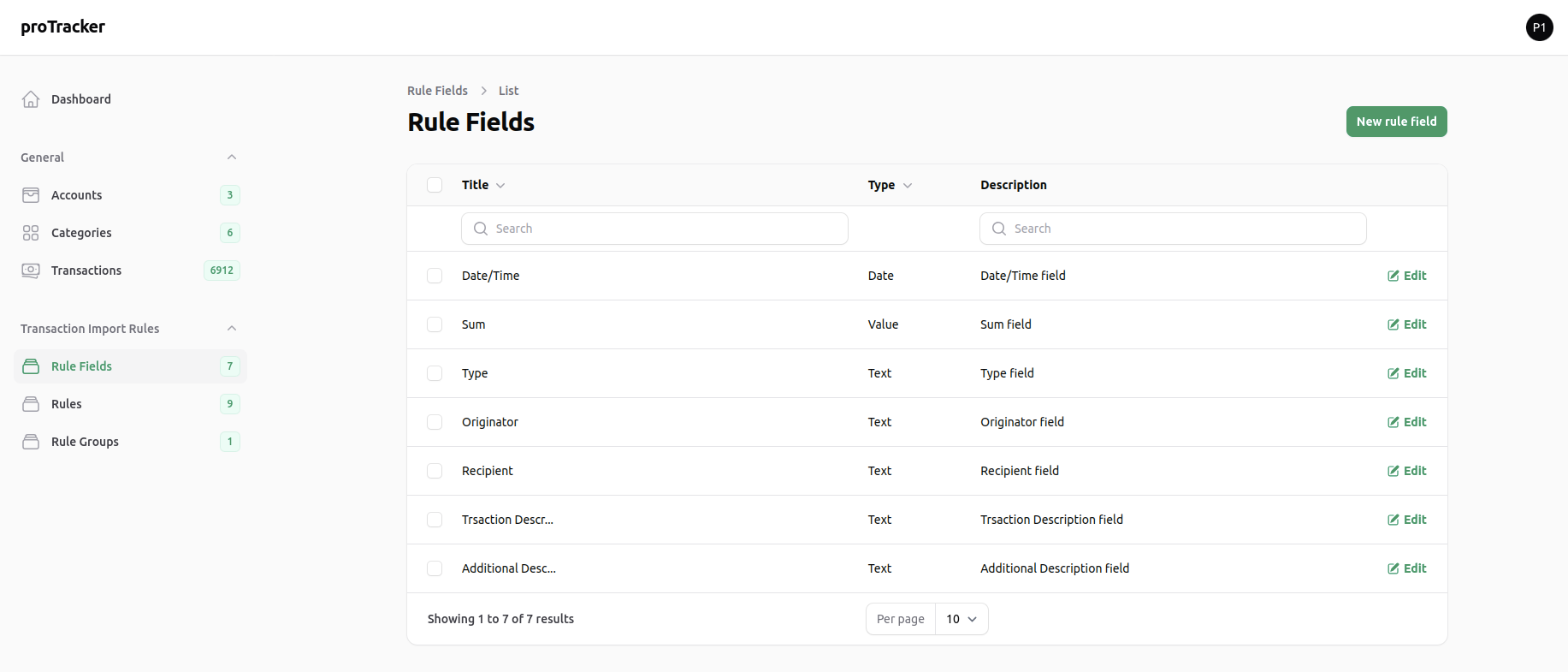1568x672 pixels.
Task: Focus the Title search input
Action: coord(654,229)
